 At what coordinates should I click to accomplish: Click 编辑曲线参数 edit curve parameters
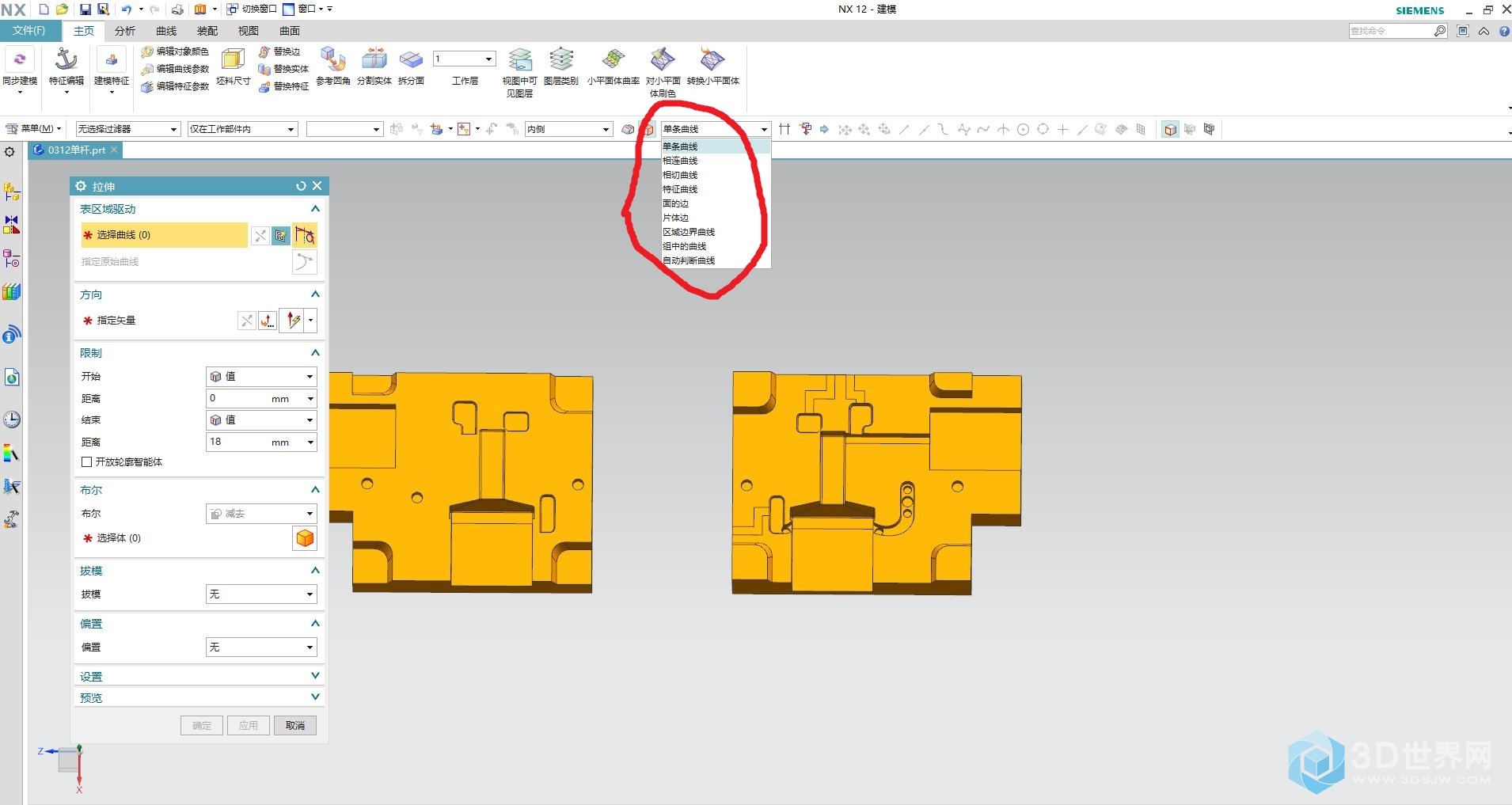(x=175, y=69)
